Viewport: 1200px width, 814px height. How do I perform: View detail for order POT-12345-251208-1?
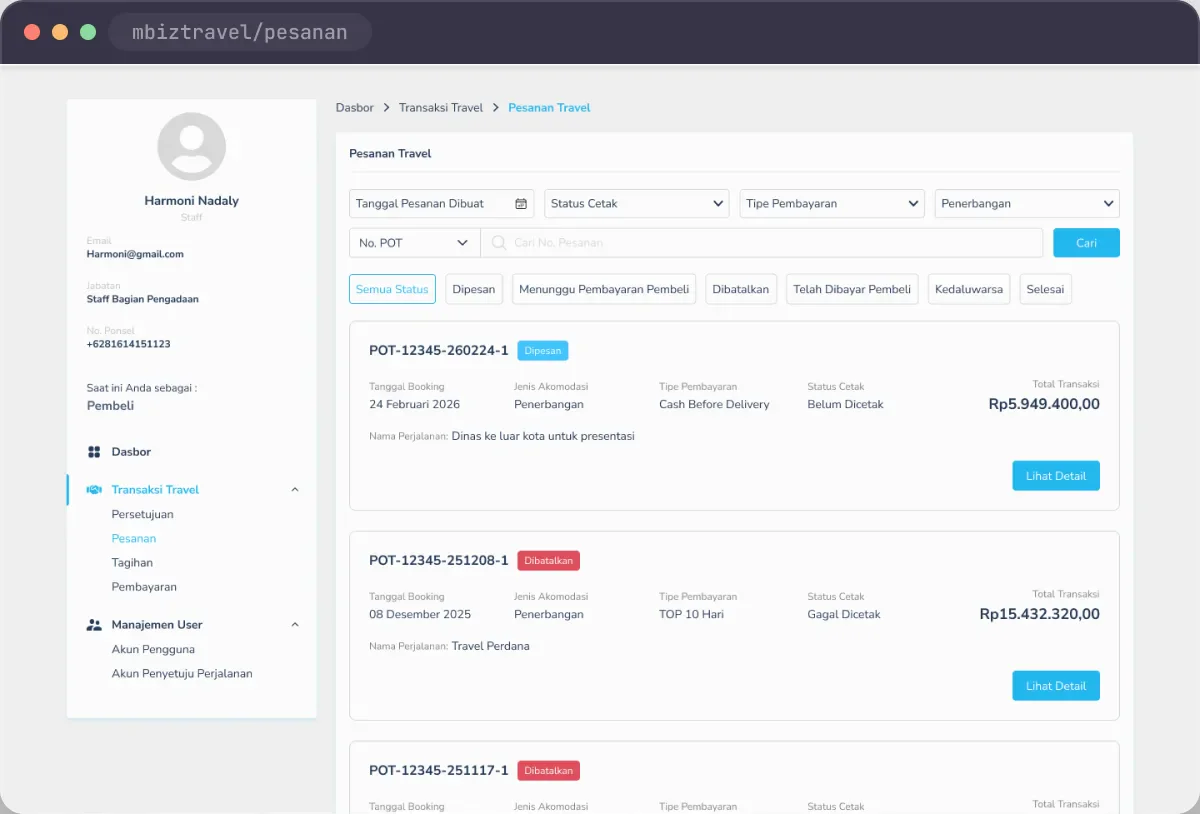point(1056,686)
